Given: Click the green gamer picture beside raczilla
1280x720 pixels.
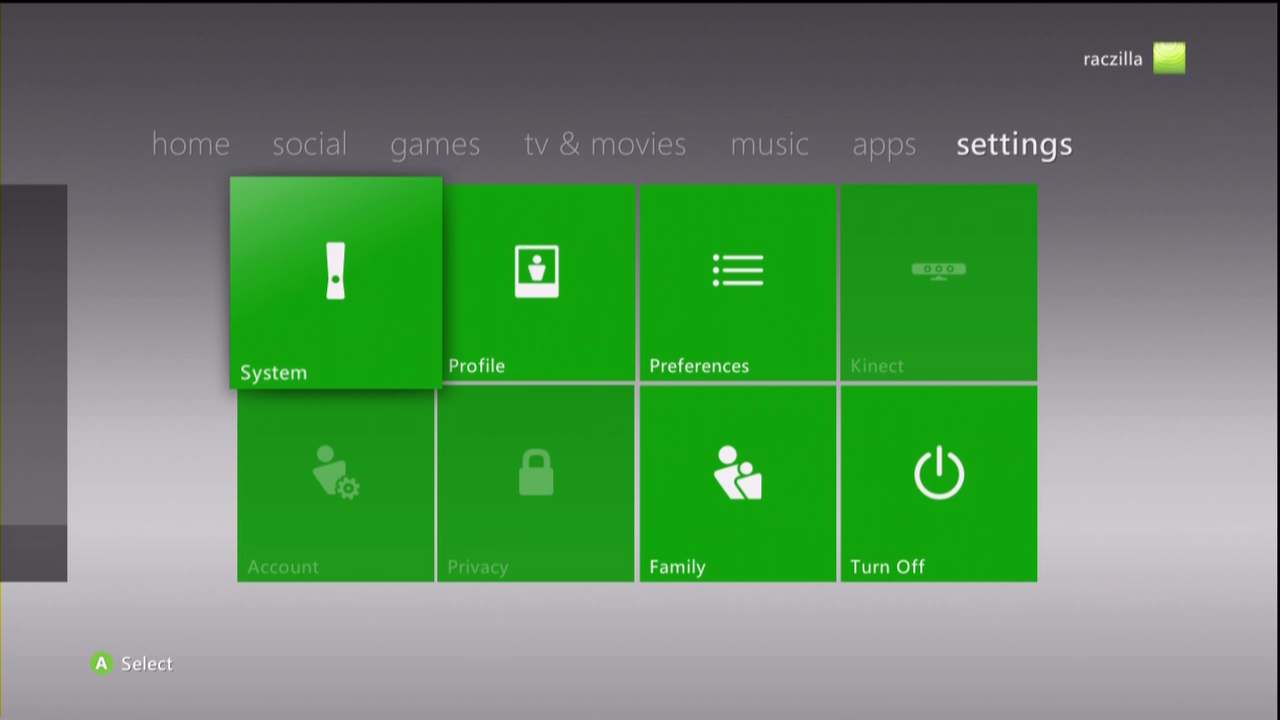Looking at the screenshot, I should click(x=1169, y=58).
